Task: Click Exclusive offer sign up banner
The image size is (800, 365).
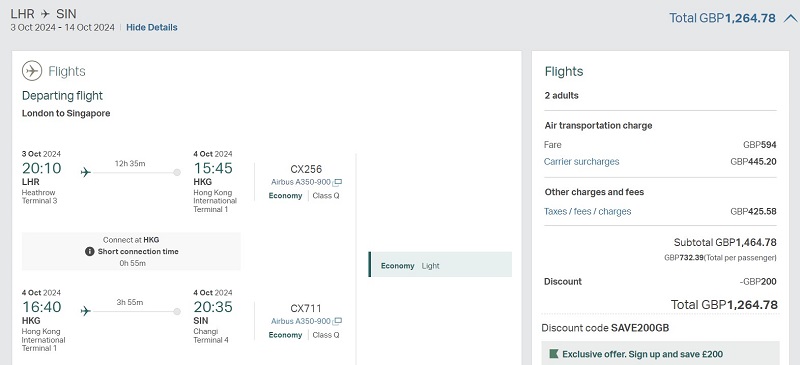Action: click(660, 353)
